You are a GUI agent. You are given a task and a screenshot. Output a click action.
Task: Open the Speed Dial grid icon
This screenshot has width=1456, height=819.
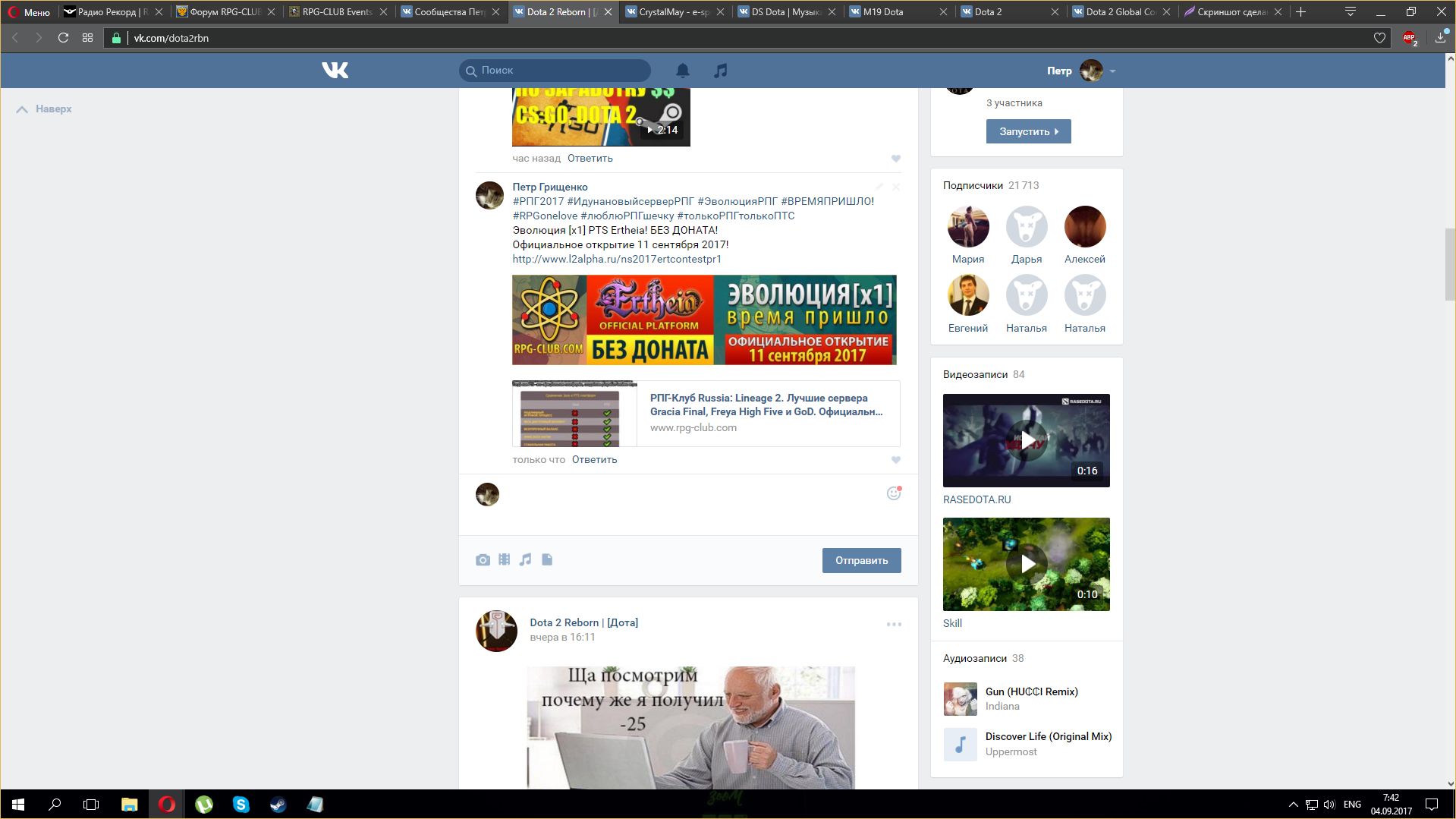87,38
